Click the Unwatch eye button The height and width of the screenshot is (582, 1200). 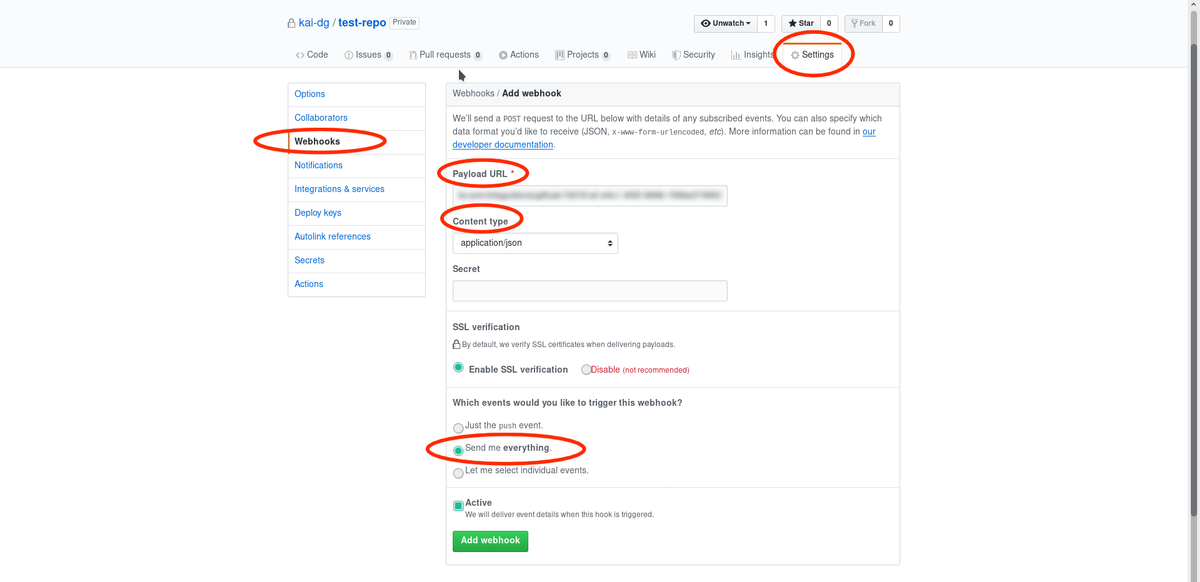click(x=727, y=23)
